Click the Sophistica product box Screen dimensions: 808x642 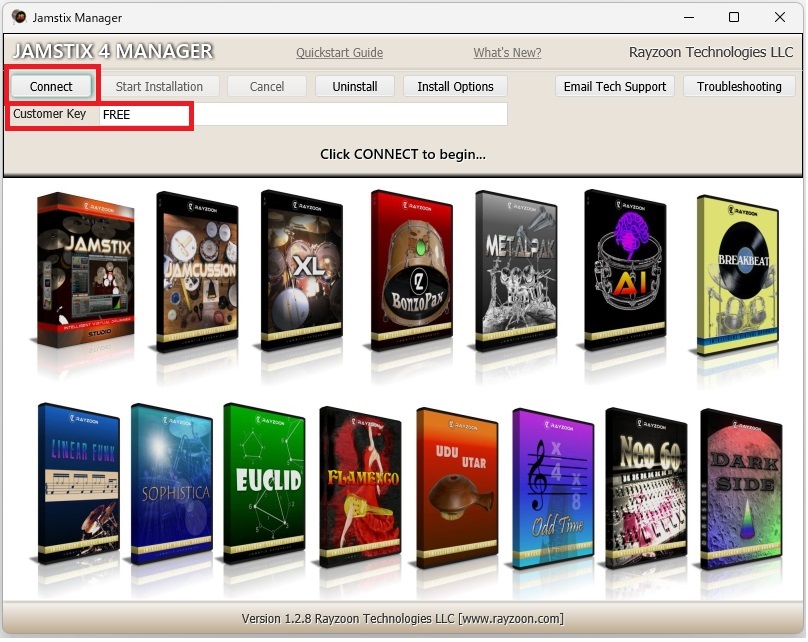171,484
